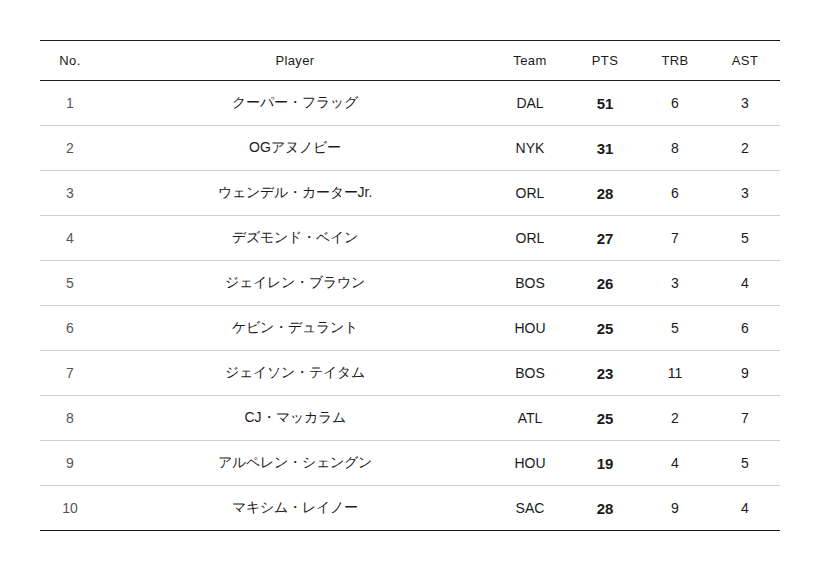Click the No. column header
Viewport: 820px width, 571px height.
point(70,60)
